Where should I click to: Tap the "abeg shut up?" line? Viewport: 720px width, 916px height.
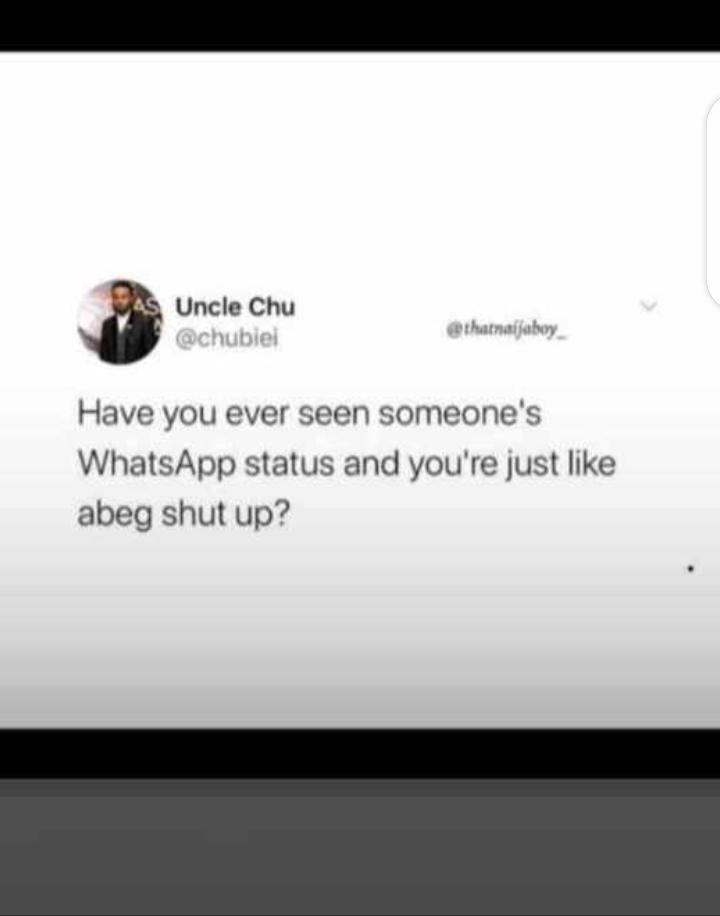[184, 515]
